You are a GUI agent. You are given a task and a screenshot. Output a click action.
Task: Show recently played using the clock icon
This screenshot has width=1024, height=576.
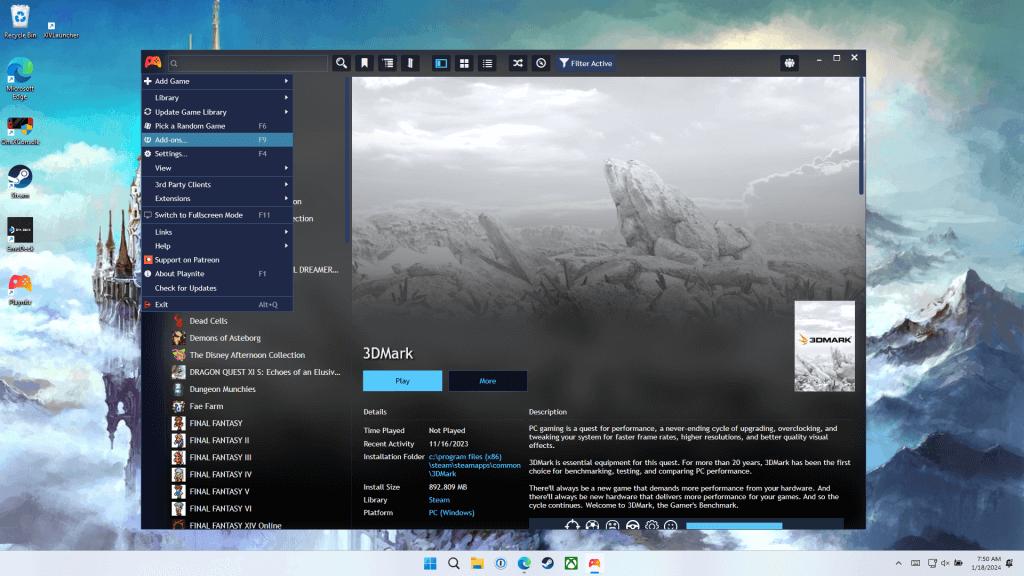tap(540, 63)
